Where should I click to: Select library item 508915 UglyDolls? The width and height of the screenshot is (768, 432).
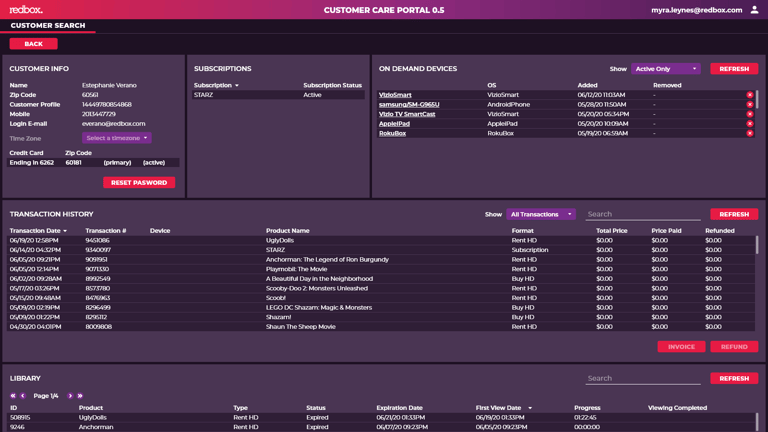point(381,418)
